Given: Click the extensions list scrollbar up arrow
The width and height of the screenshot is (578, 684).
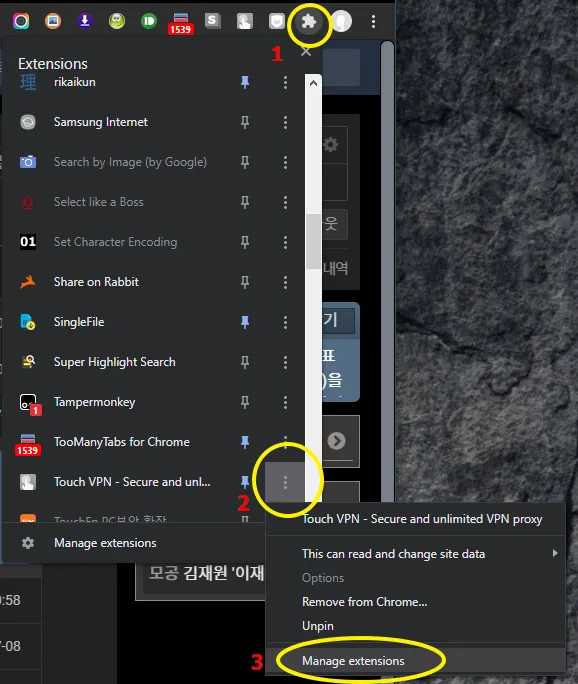Looking at the screenshot, I should pyautogui.click(x=313, y=83).
